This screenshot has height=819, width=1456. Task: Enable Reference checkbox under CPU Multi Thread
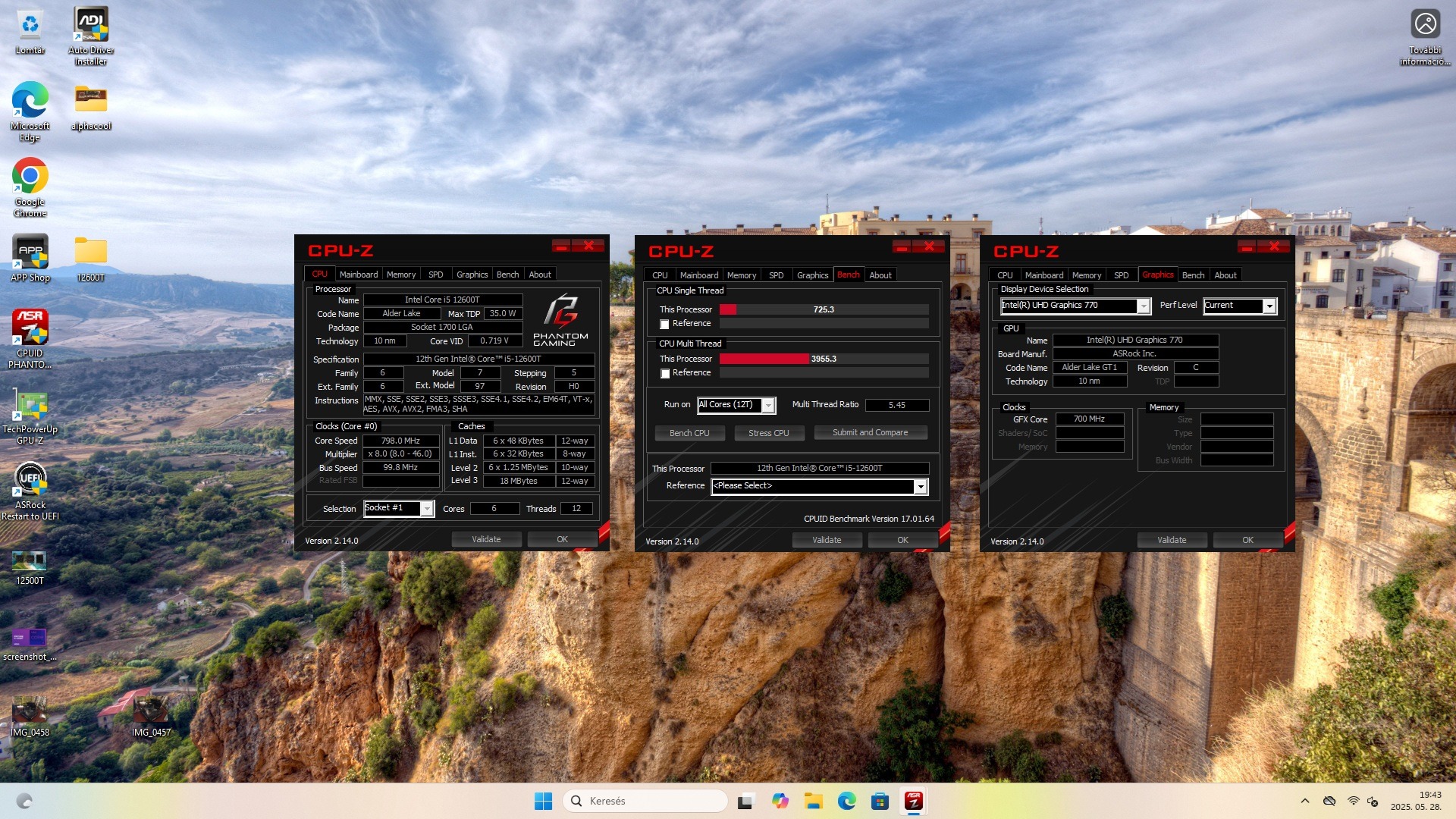click(x=665, y=373)
